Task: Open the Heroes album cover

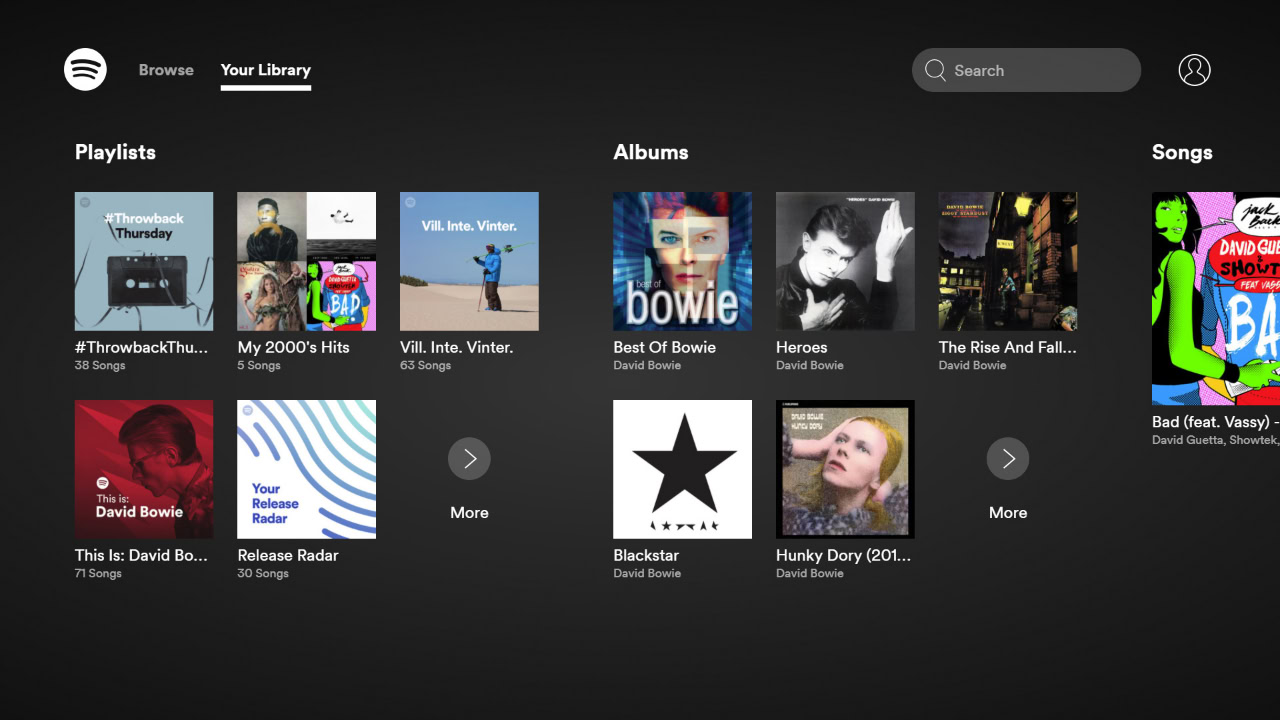Action: coord(845,261)
